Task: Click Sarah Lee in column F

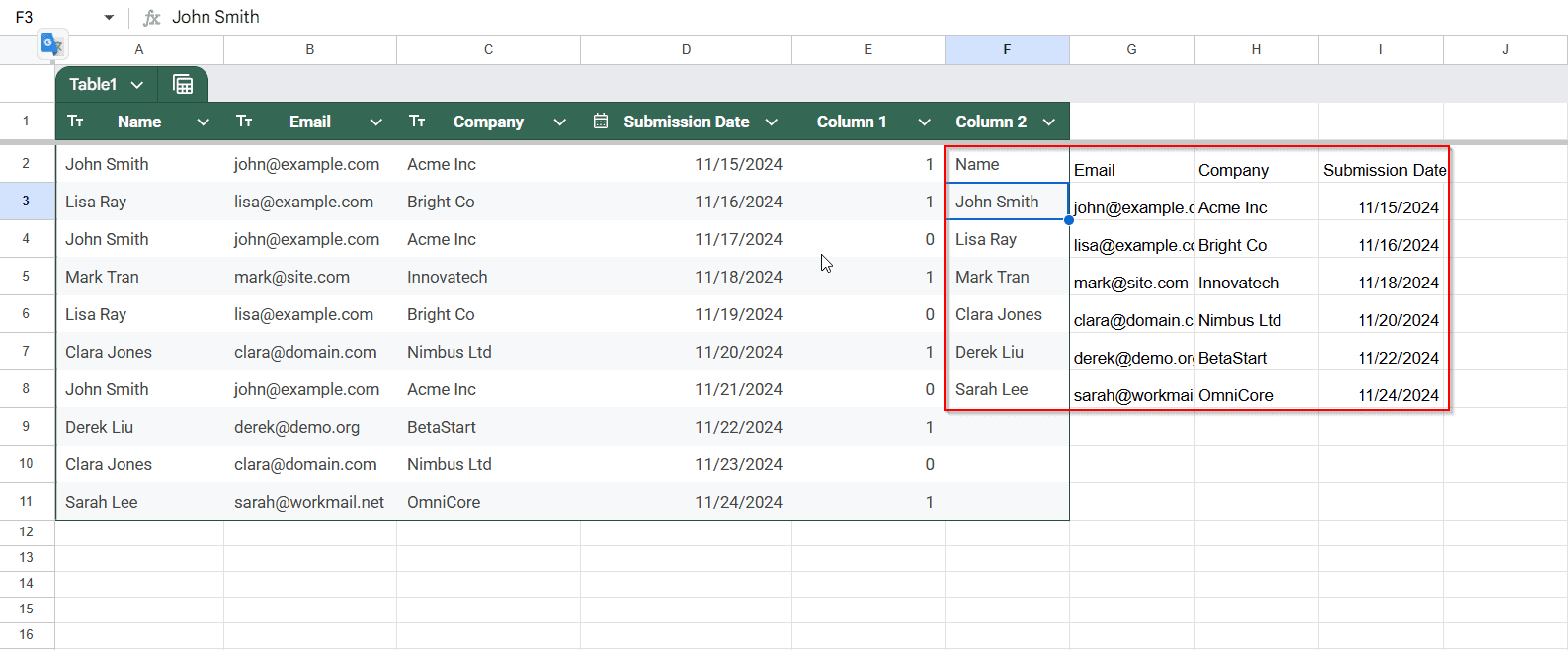Action: pyautogui.click(x=1007, y=389)
